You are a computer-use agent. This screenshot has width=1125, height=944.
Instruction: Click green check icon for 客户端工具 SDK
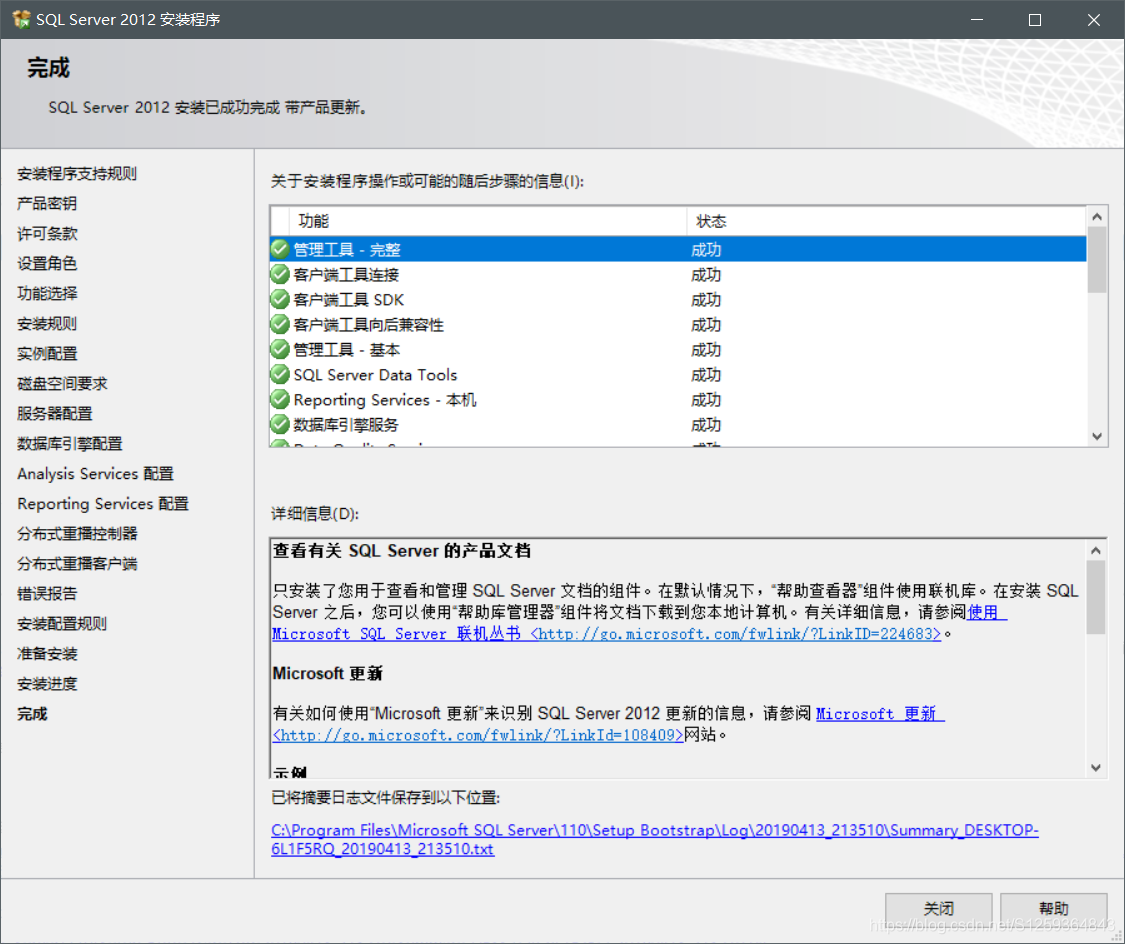[280, 299]
